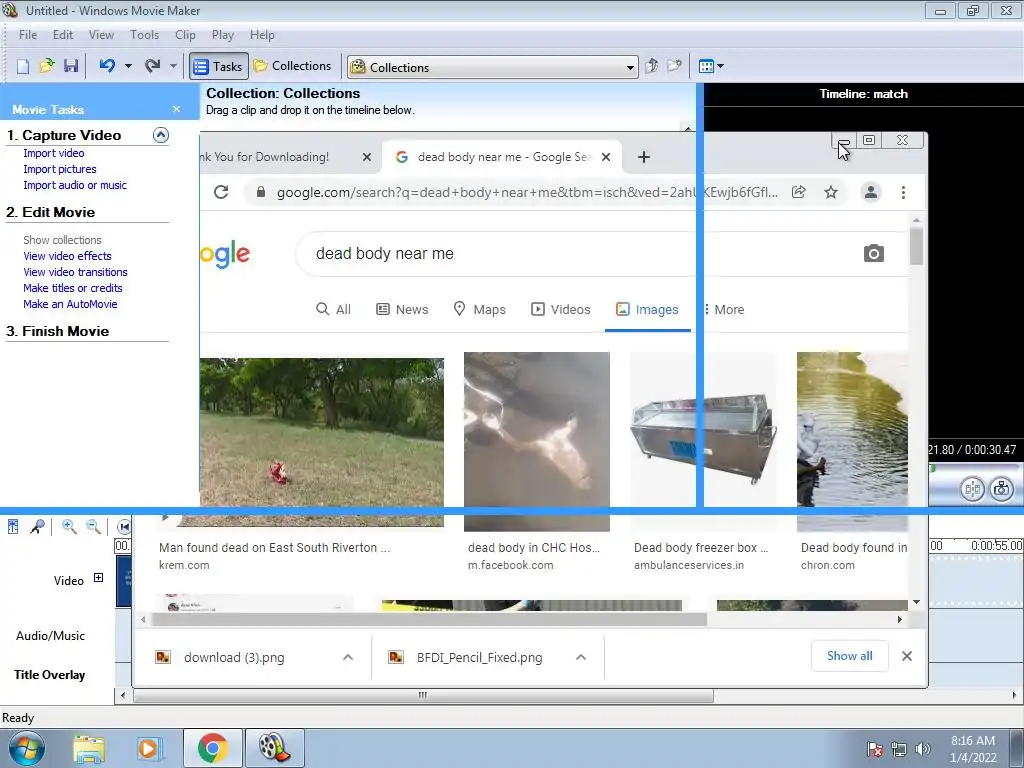
Task: Open the Clip menu
Action: (185, 35)
